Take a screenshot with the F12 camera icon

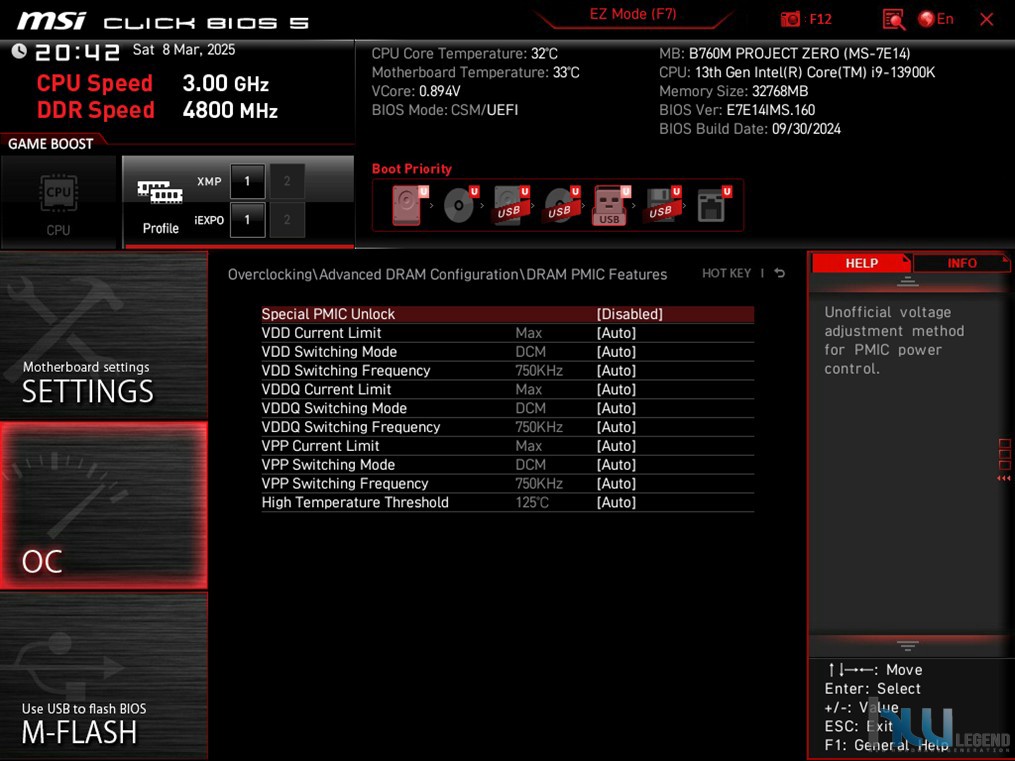[x=790, y=19]
